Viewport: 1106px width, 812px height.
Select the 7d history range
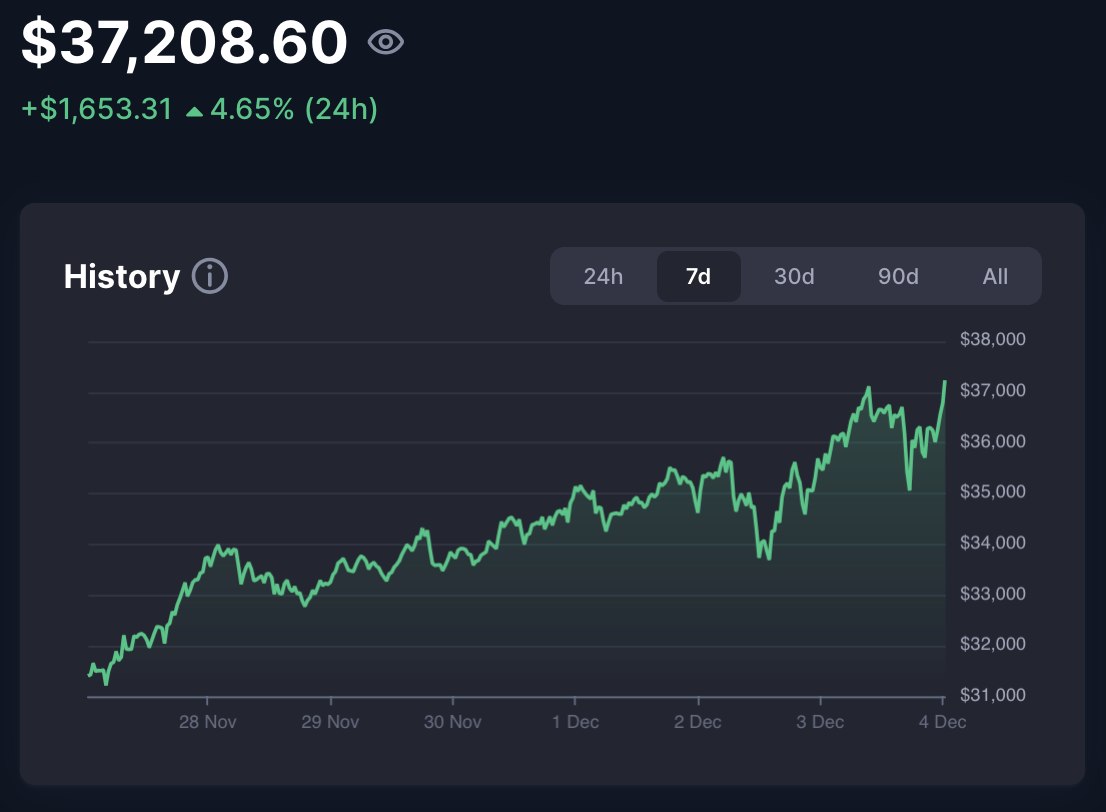click(698, 277)
